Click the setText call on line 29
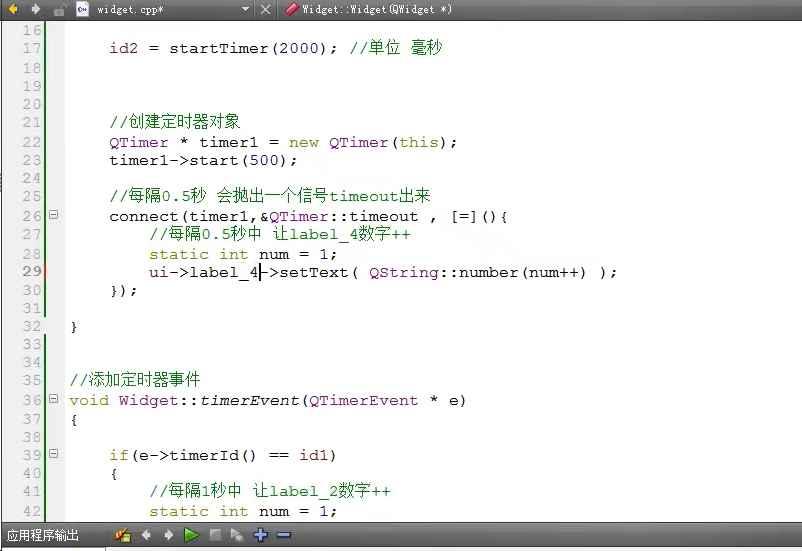 point(314,272)
